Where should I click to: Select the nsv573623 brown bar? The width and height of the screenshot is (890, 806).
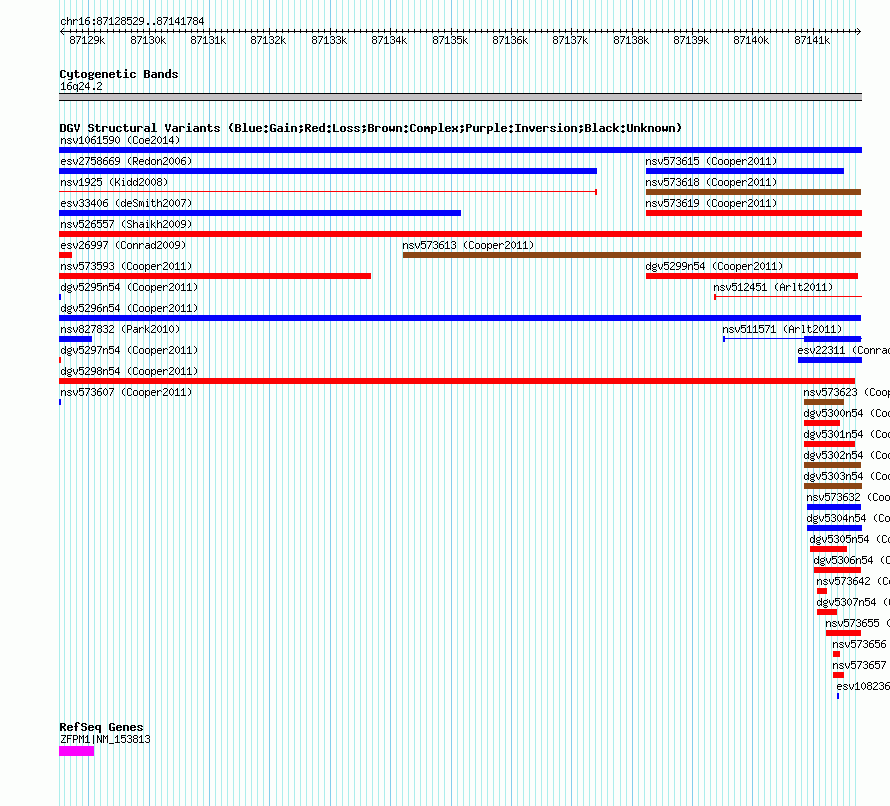pyautogui.click(x=824, y=402)
